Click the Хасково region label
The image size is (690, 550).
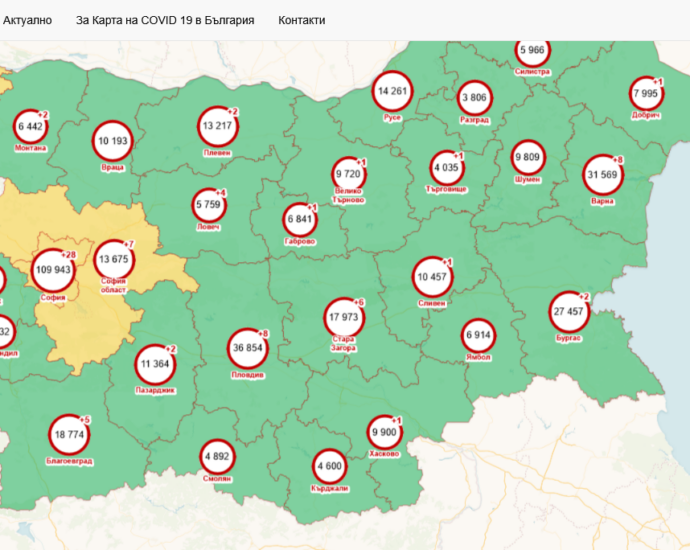(x=385, y=454)
